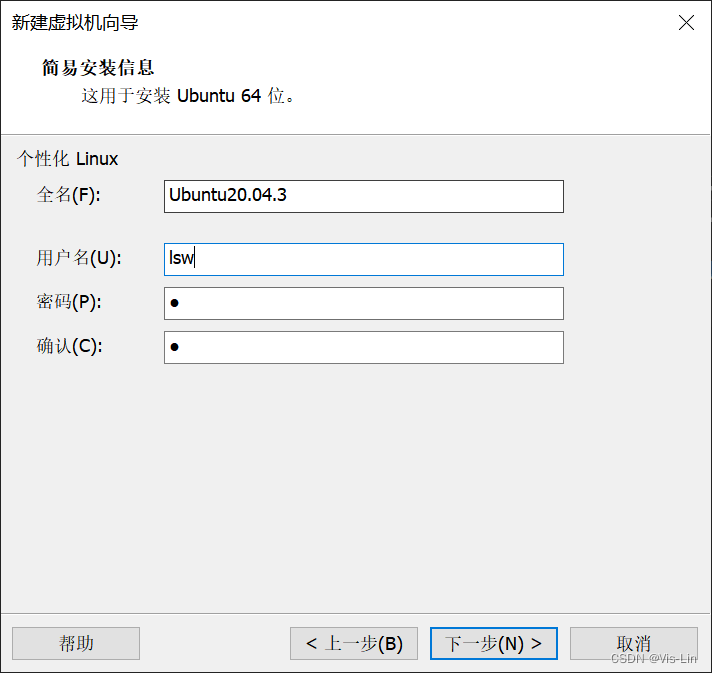Cancel the wizard with 取消 button
The width and height of the screenshot is (712, 673).
pos(633,643)
